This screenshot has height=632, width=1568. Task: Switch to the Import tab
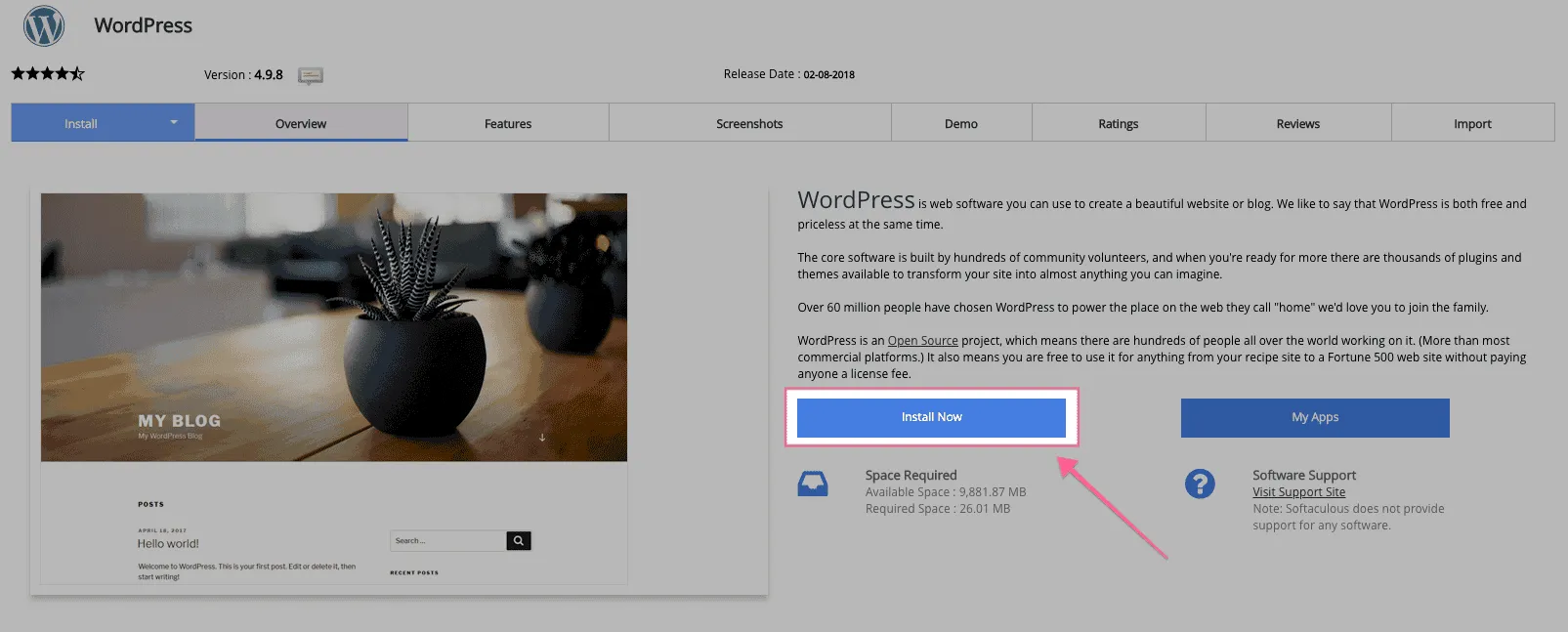(x=1472, y=123)
